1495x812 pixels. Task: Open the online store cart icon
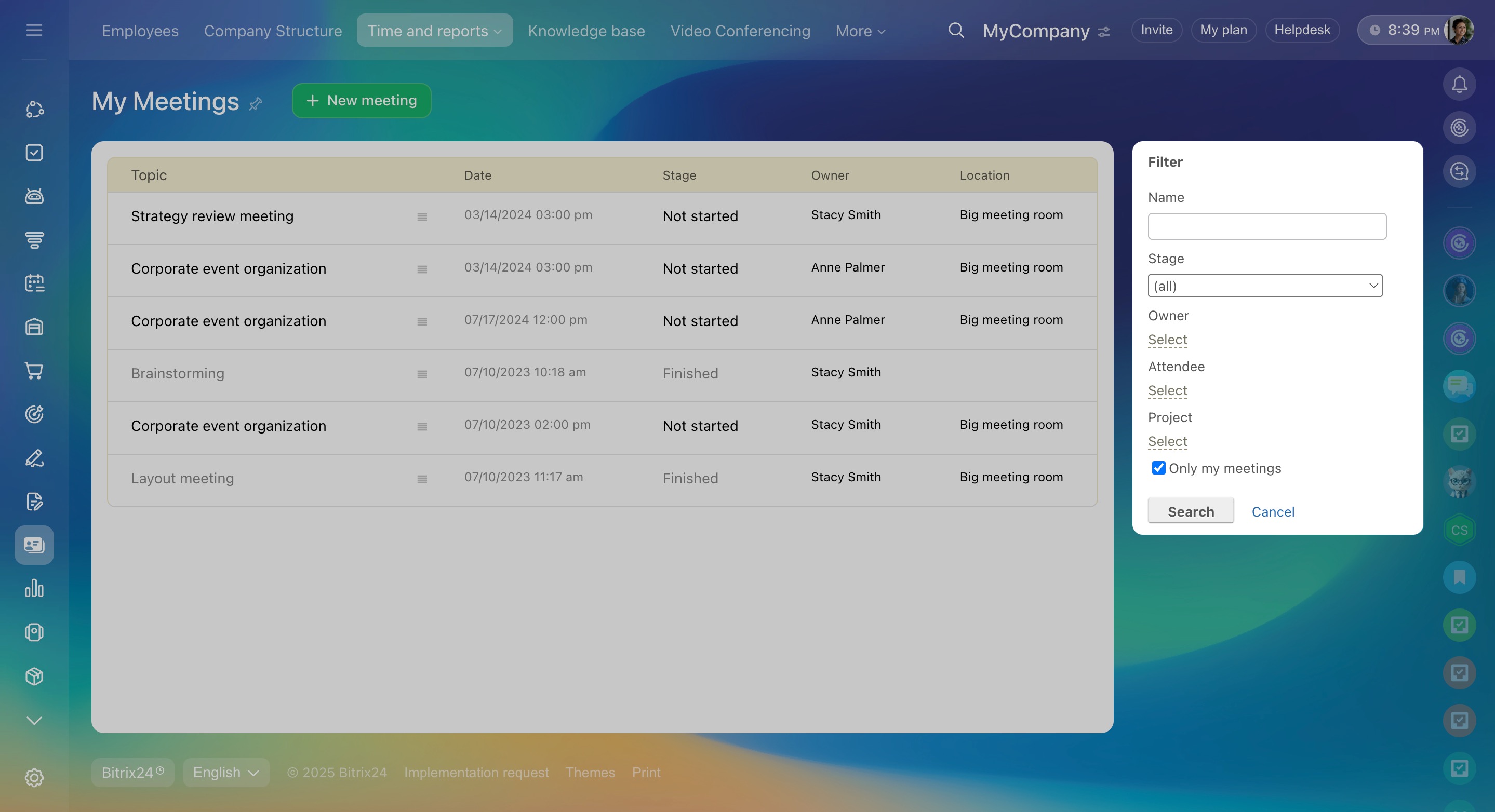(34, 371)
